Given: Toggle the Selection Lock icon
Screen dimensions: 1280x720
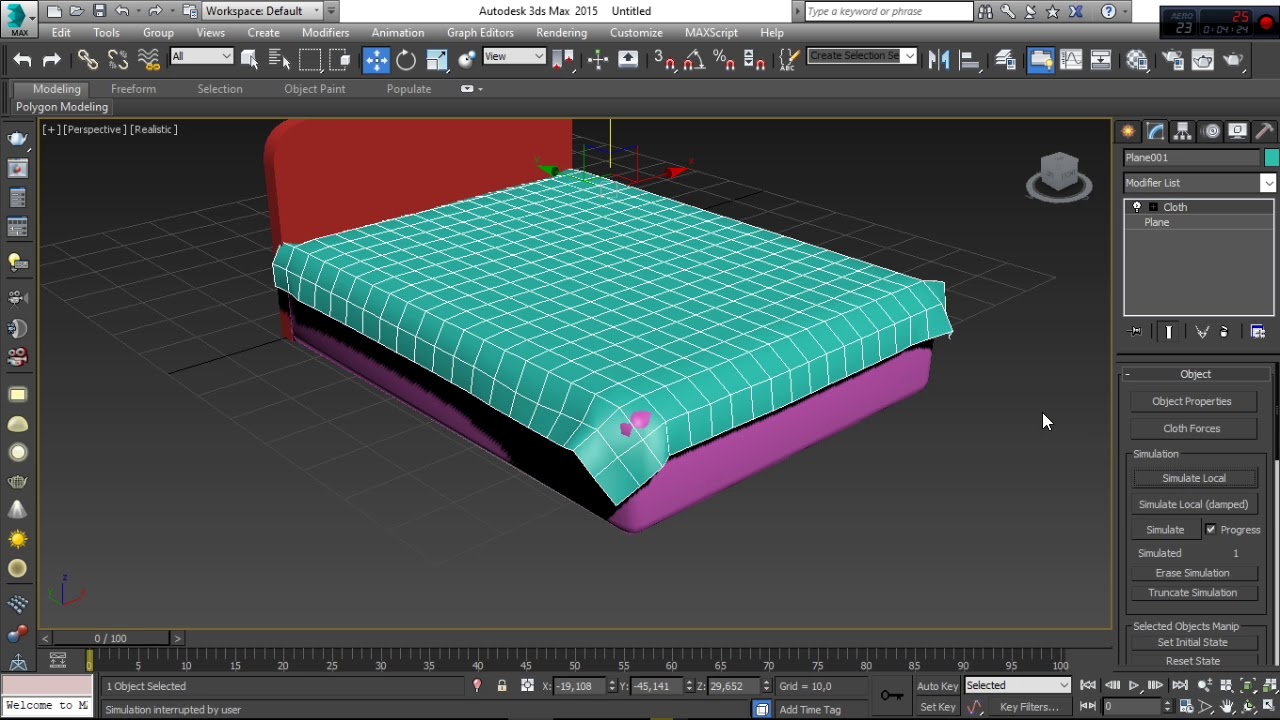Looking at the screenshot, I should [x=501, y=686].
